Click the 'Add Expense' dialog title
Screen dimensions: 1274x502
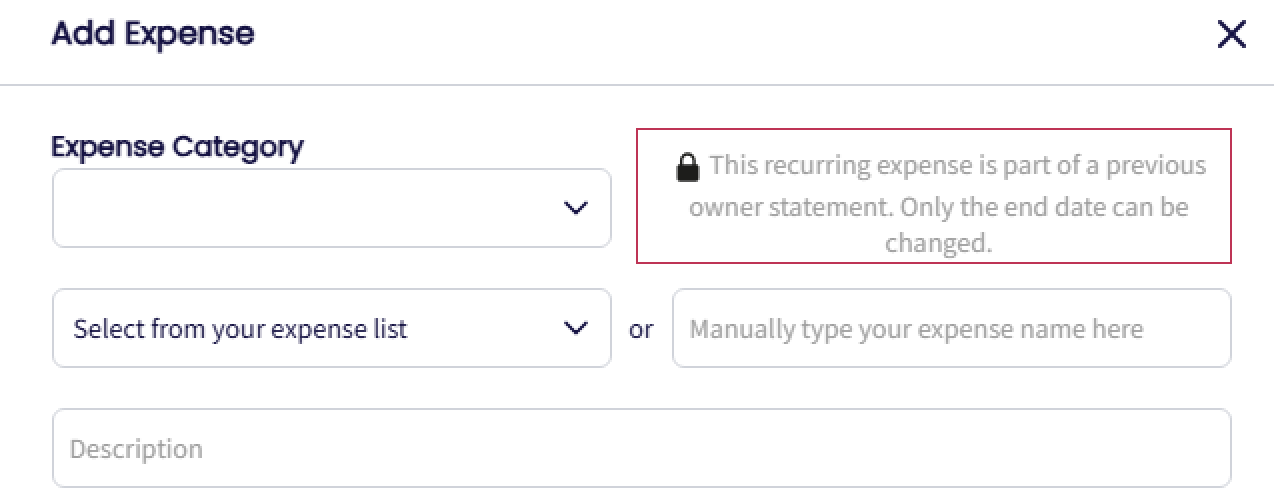coord(153,34)
